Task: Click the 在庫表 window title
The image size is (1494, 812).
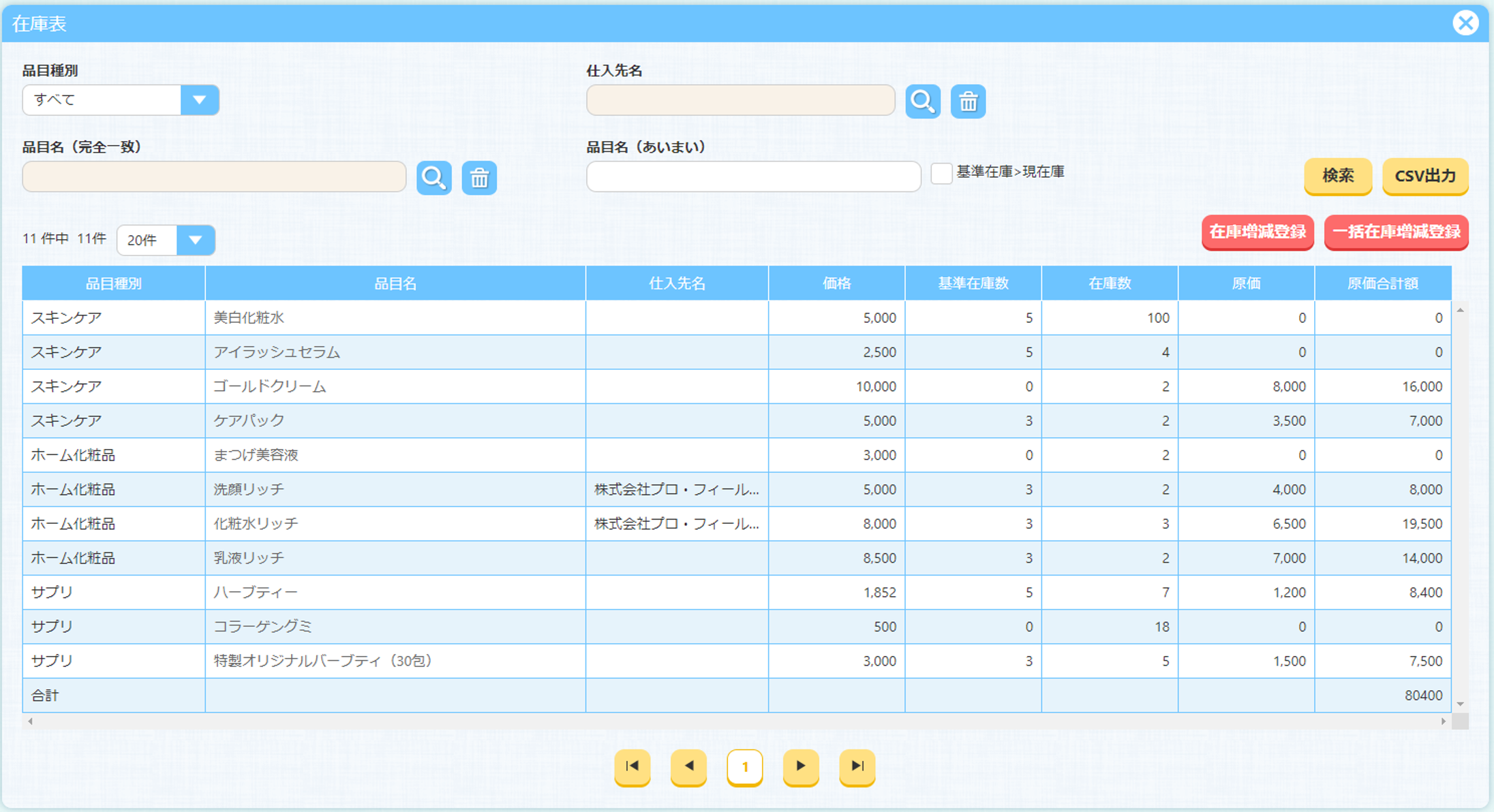Action: click(x=39, y=24)
